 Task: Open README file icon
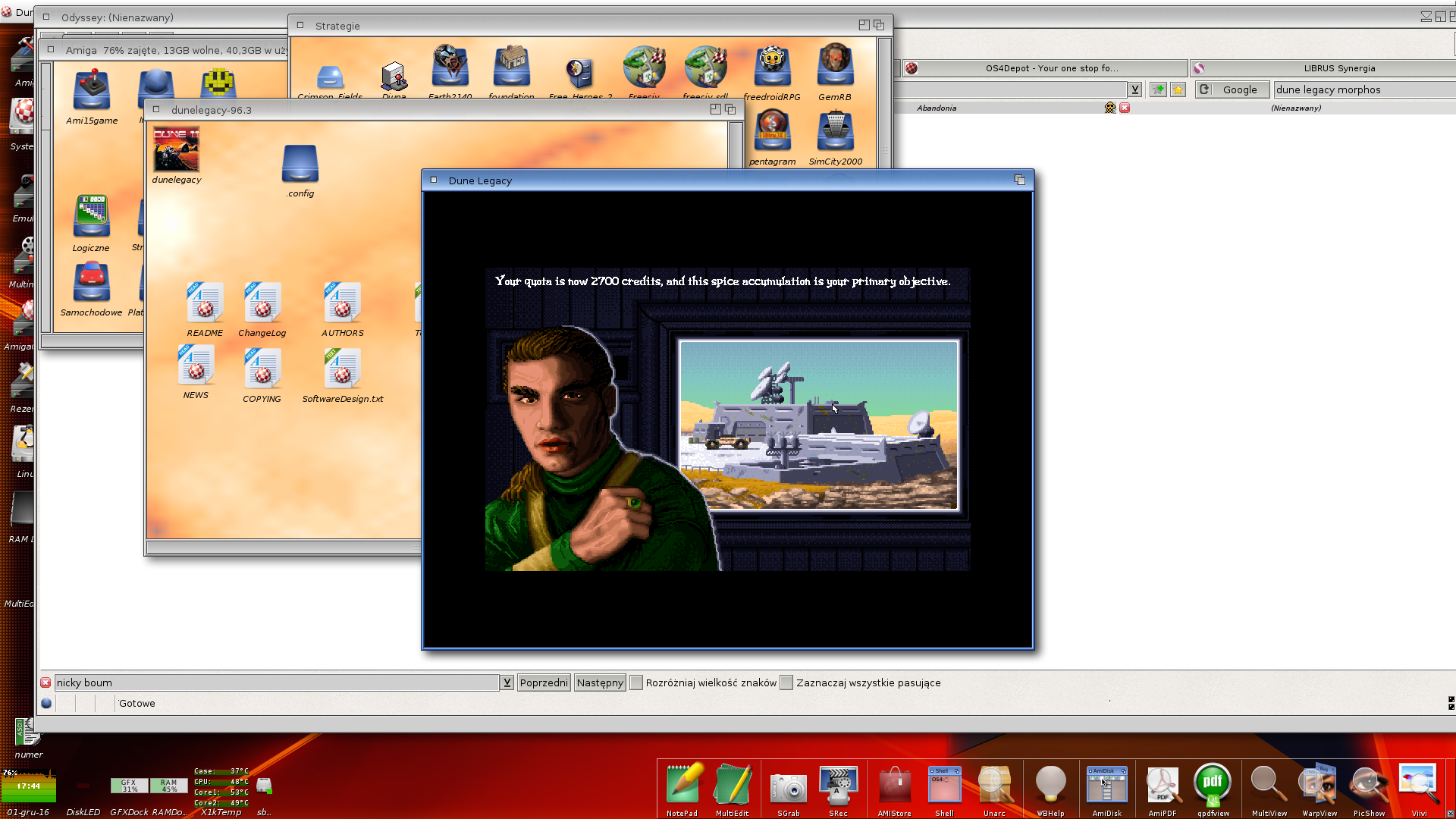click(205, 303)
